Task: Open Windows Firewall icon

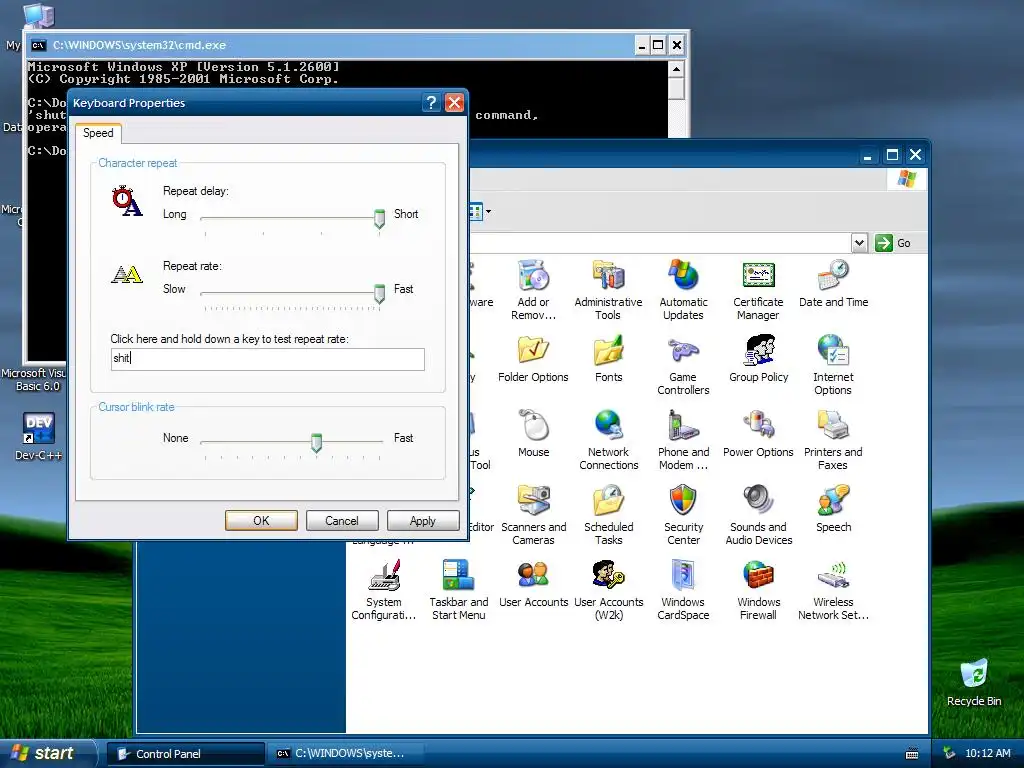Action: coord(758,590)
